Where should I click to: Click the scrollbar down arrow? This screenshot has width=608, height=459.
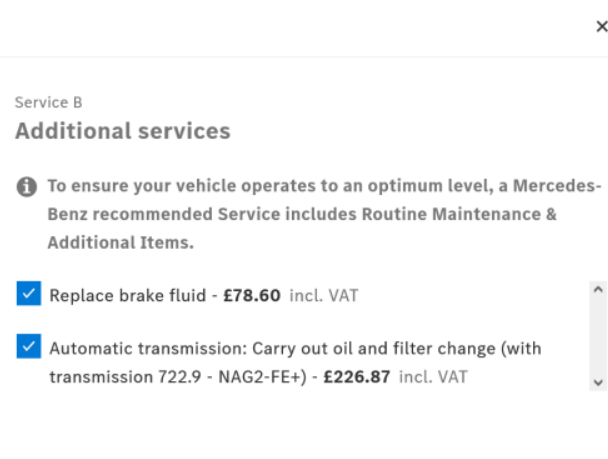598,381
